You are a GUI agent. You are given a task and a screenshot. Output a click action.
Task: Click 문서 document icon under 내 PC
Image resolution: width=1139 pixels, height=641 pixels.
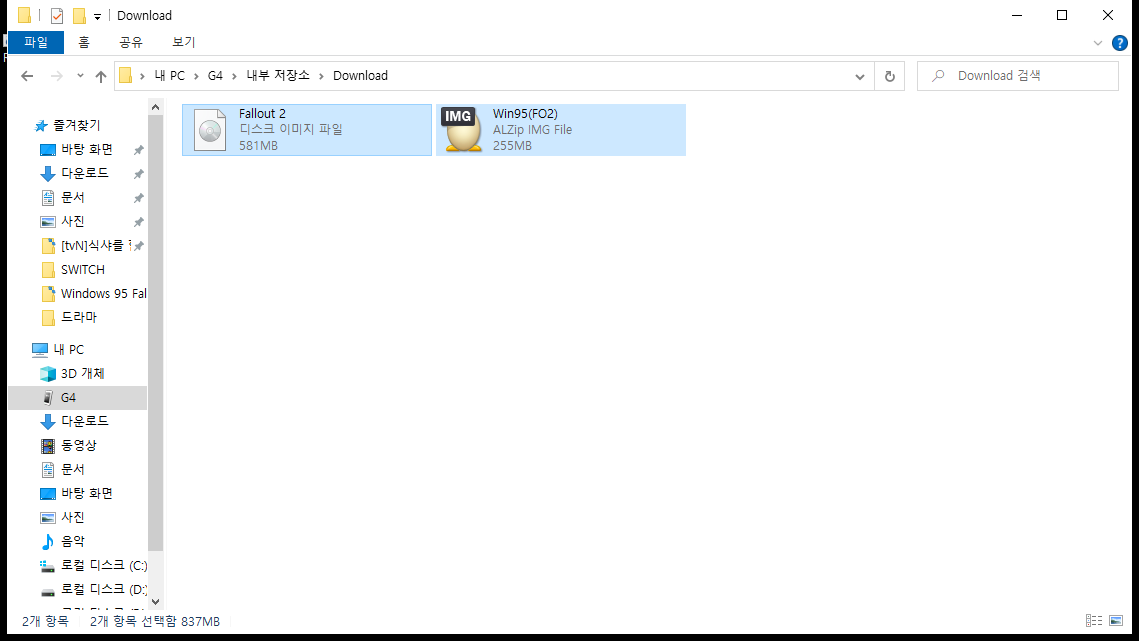click(x=48, y=469)
